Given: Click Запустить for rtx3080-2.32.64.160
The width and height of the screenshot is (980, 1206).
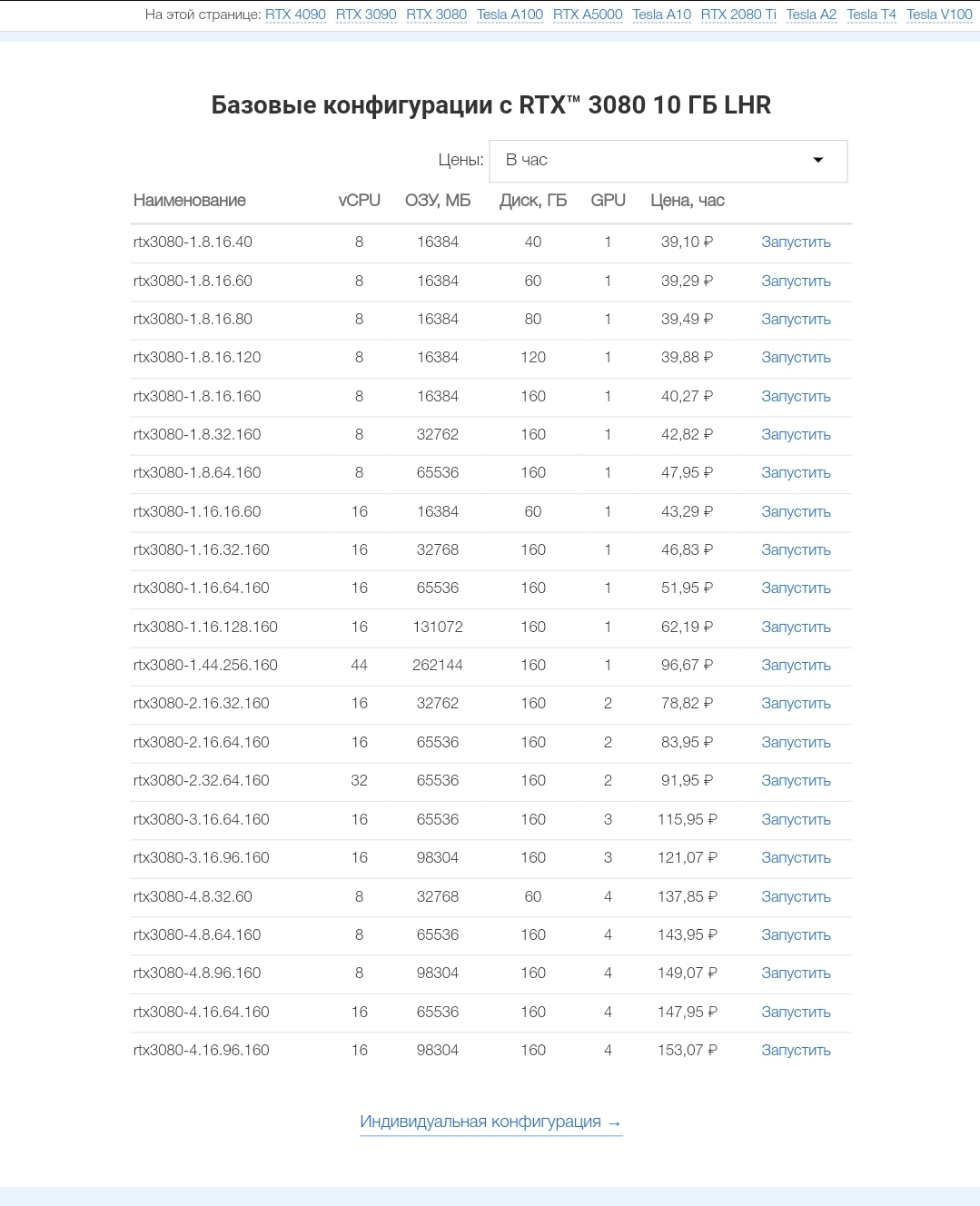Looking at the screenshot, I should [x=796, y=781].
